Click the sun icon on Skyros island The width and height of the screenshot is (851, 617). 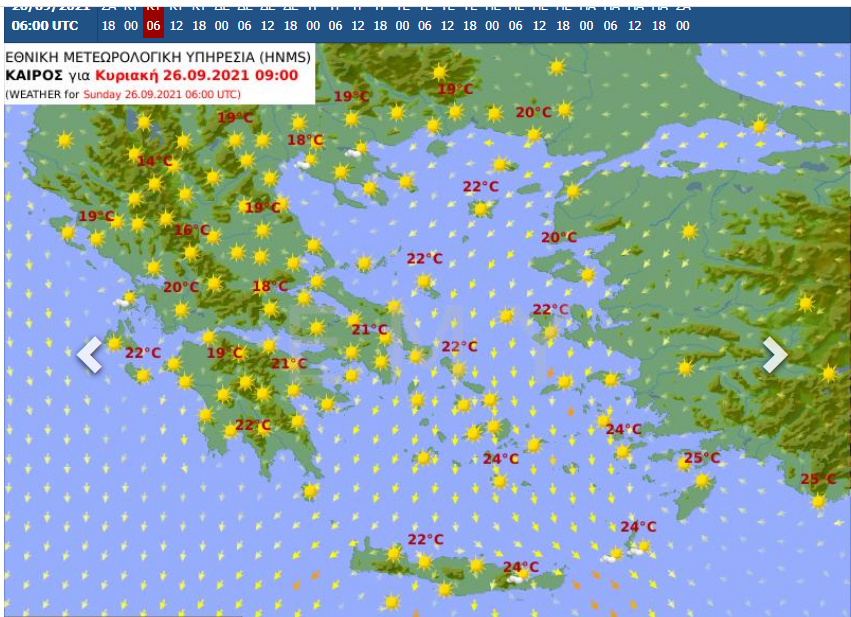[423, 281]
